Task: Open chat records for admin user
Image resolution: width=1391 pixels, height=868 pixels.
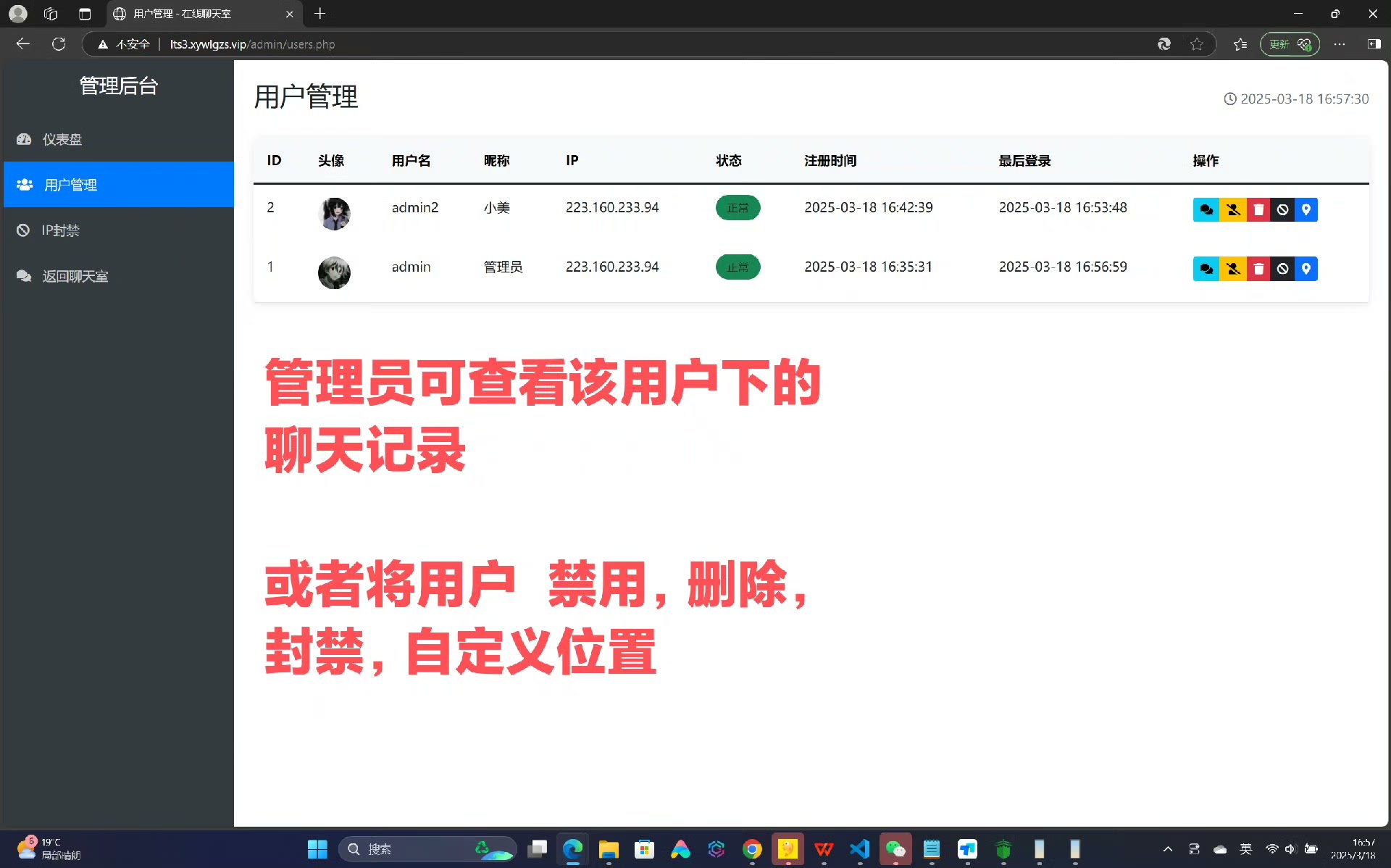Action: [1206, 269]
